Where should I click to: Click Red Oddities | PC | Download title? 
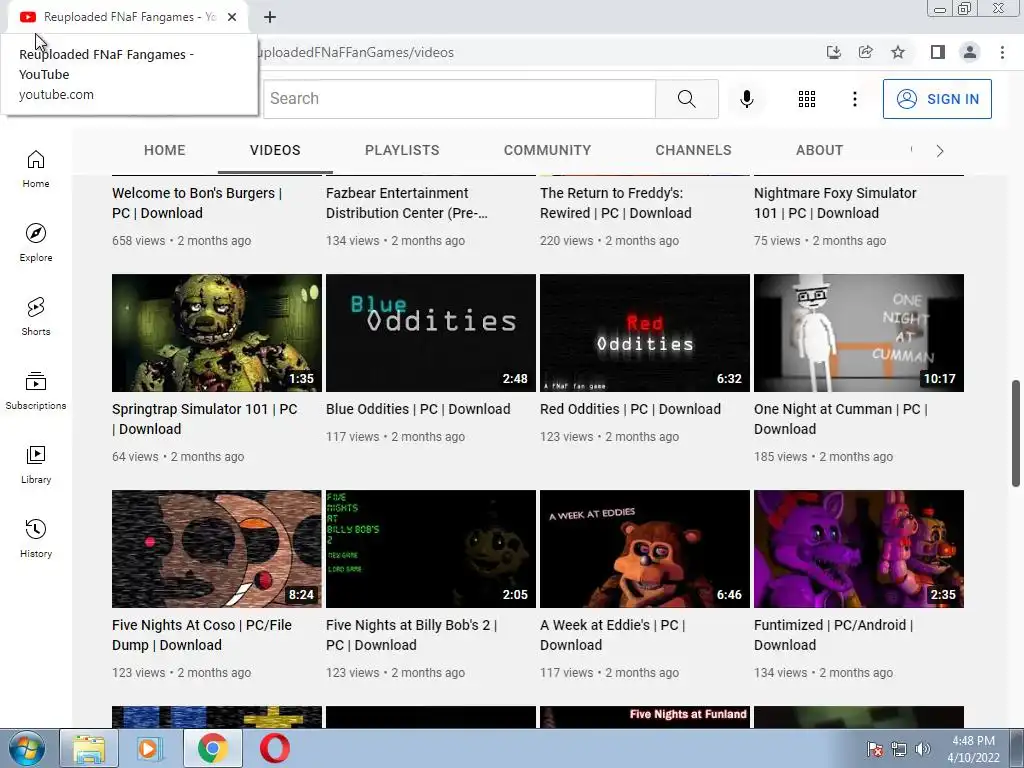click(630, 409)
